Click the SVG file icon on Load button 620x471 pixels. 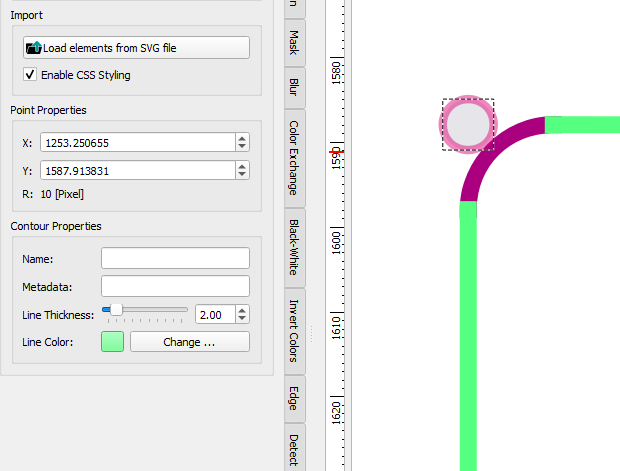34,48
